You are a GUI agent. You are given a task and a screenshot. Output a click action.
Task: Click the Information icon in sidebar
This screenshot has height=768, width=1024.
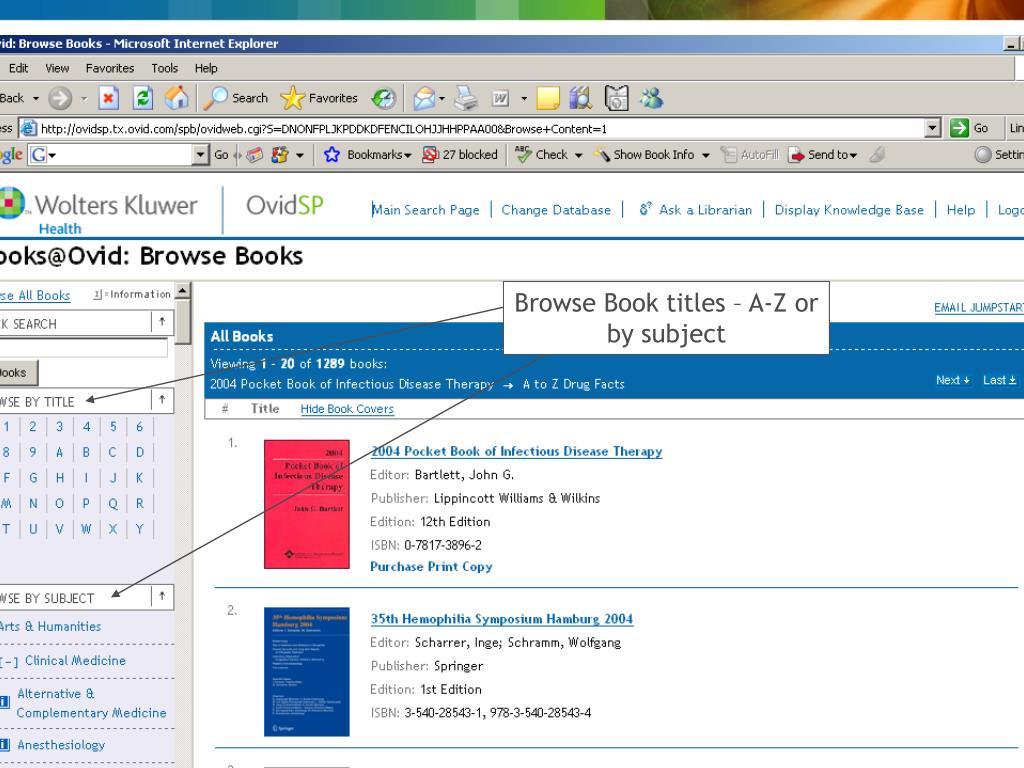(x=98, y=295)
